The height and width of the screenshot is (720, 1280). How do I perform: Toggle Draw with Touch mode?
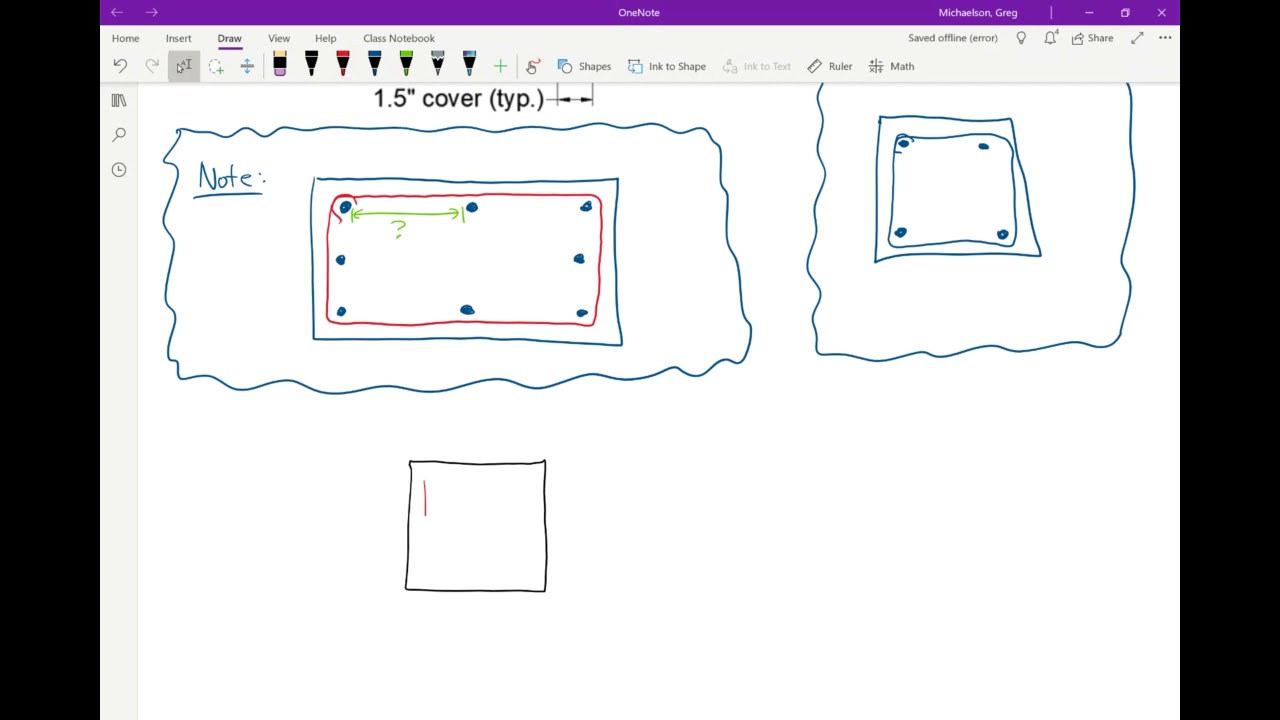[x=532, y=66]
